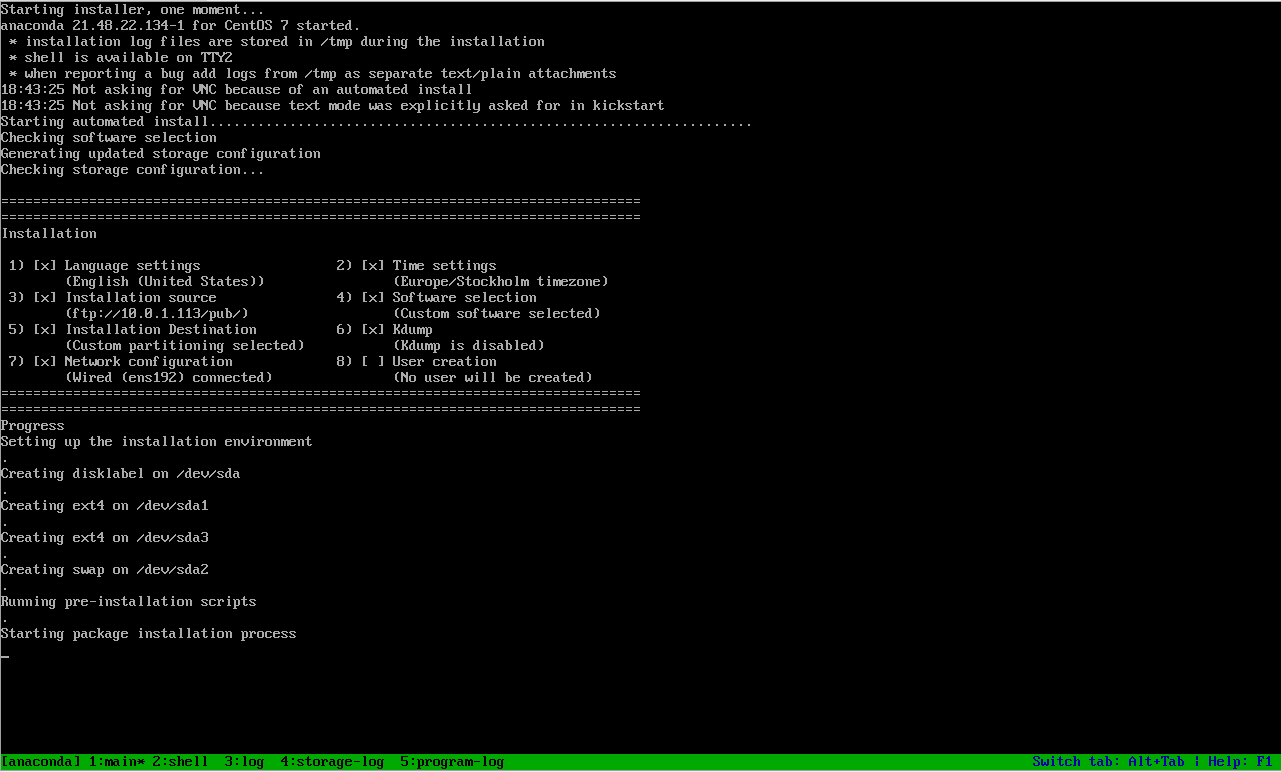Click the 'Help: F1' hint

point(1240,762)
